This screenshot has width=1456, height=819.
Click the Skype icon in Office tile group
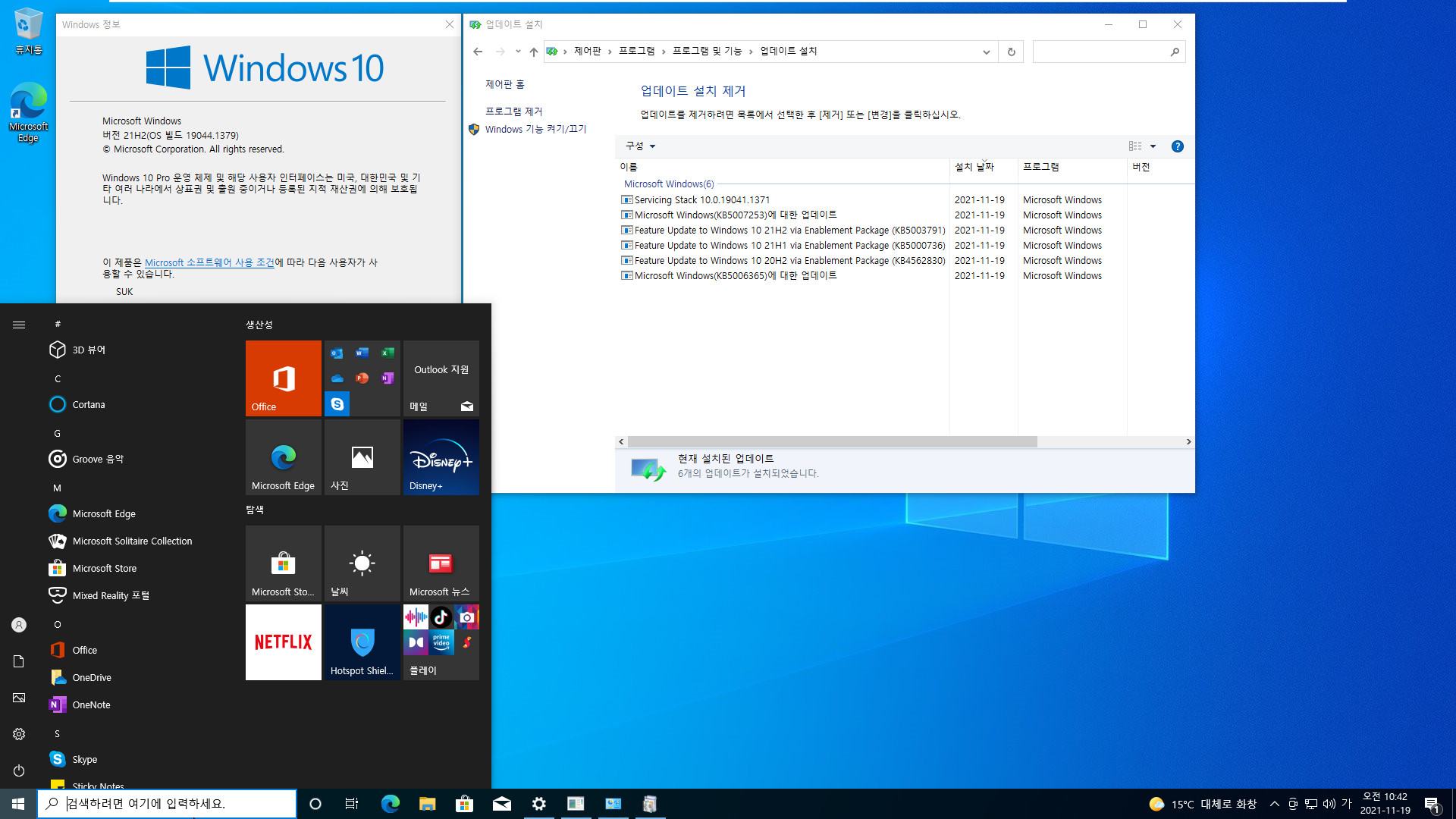(337, 403)
